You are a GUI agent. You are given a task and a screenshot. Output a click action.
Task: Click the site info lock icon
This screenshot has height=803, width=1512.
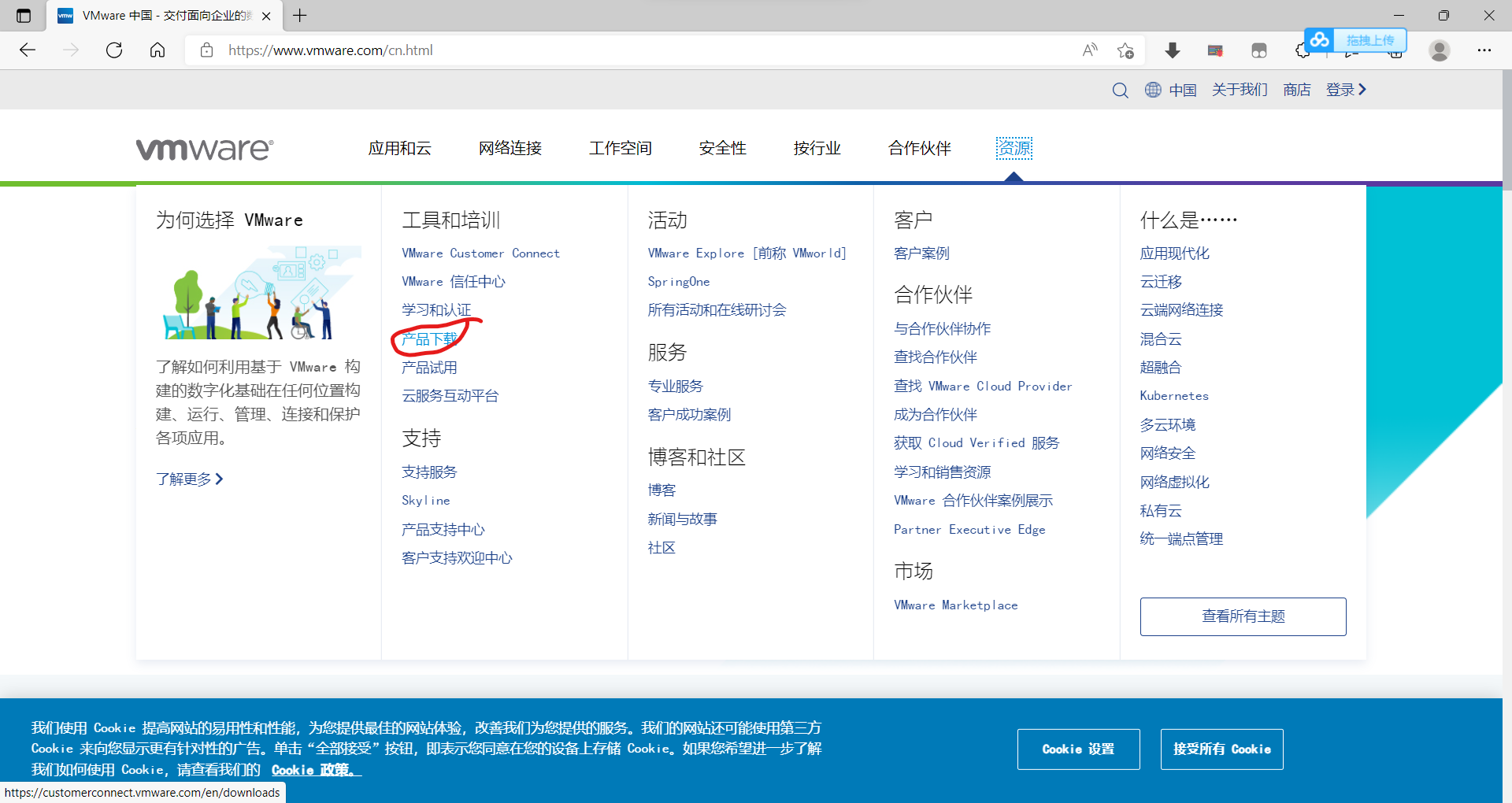pos(206,50)
